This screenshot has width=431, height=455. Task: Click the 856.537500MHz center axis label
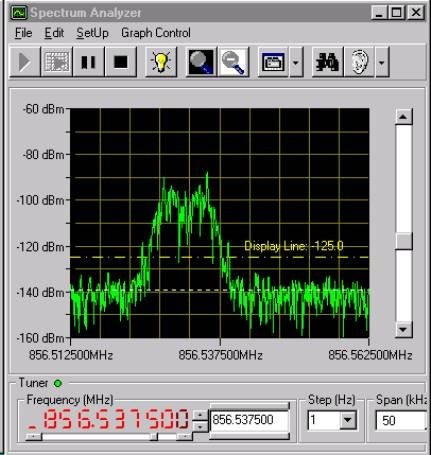click(x=220, y=355)
